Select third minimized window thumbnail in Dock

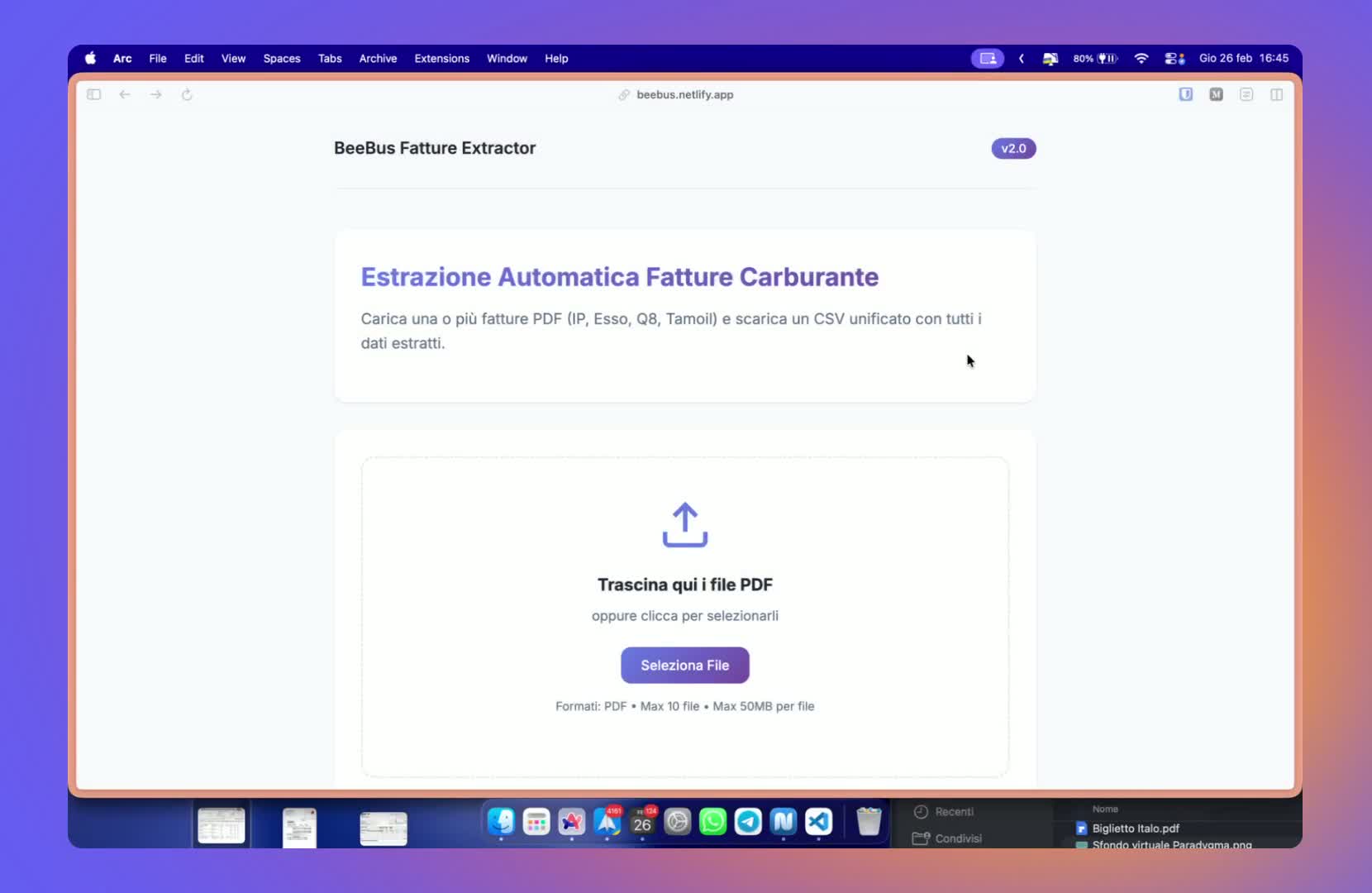(x=383, y=829)
